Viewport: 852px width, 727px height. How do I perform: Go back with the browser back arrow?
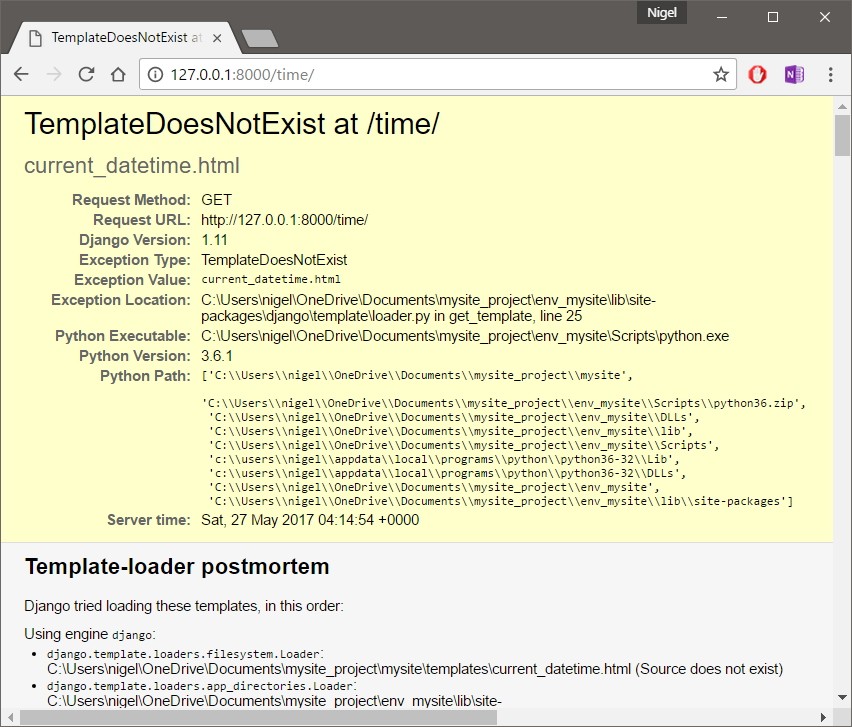pos(21,74)
